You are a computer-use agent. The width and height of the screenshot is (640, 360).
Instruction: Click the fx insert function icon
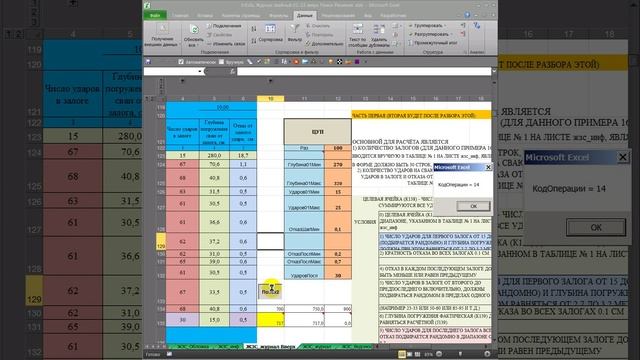tap(232, 71)
